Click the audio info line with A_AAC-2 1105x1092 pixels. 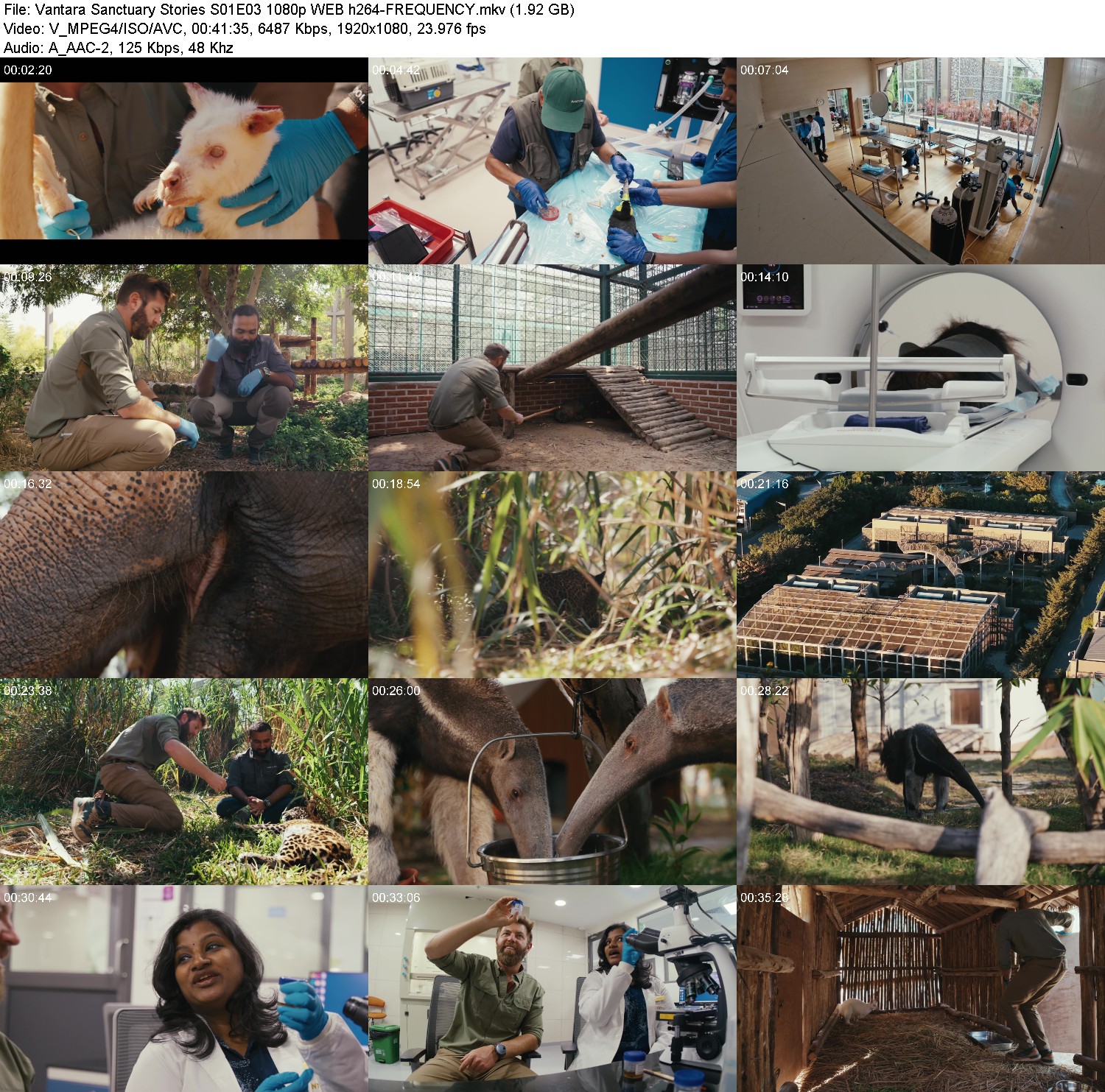click(x=119, y=48)
